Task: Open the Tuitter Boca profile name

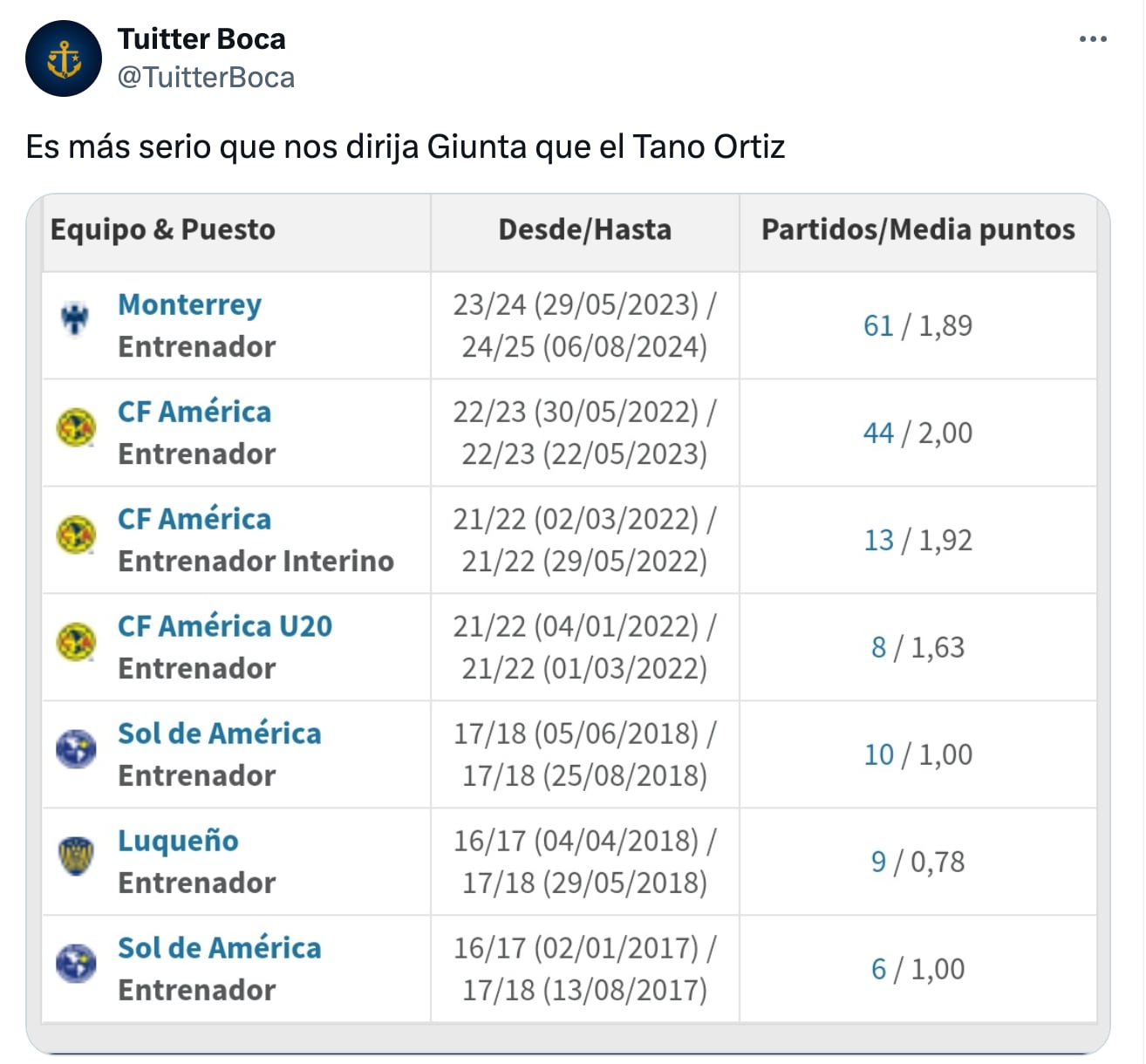Action: click(x=201, y=39)
